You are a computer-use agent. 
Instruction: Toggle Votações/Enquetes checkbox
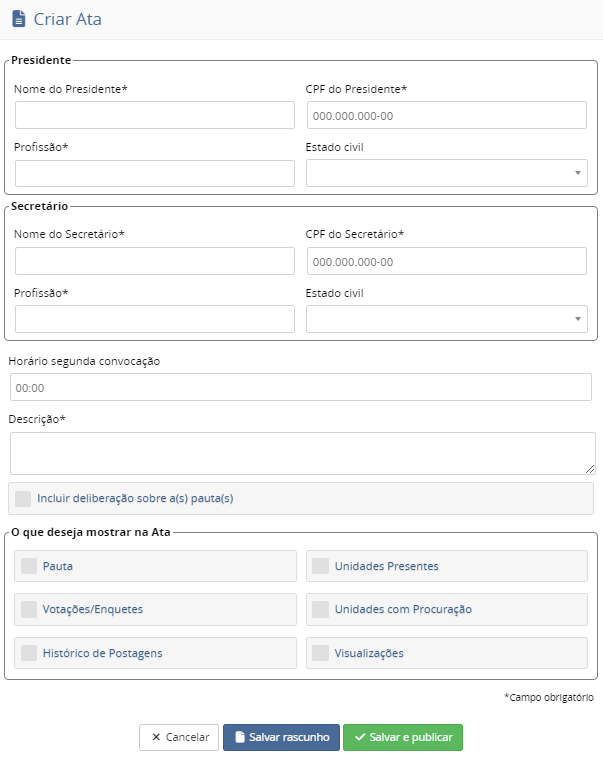pyautogui.click(x=29, y=609)
